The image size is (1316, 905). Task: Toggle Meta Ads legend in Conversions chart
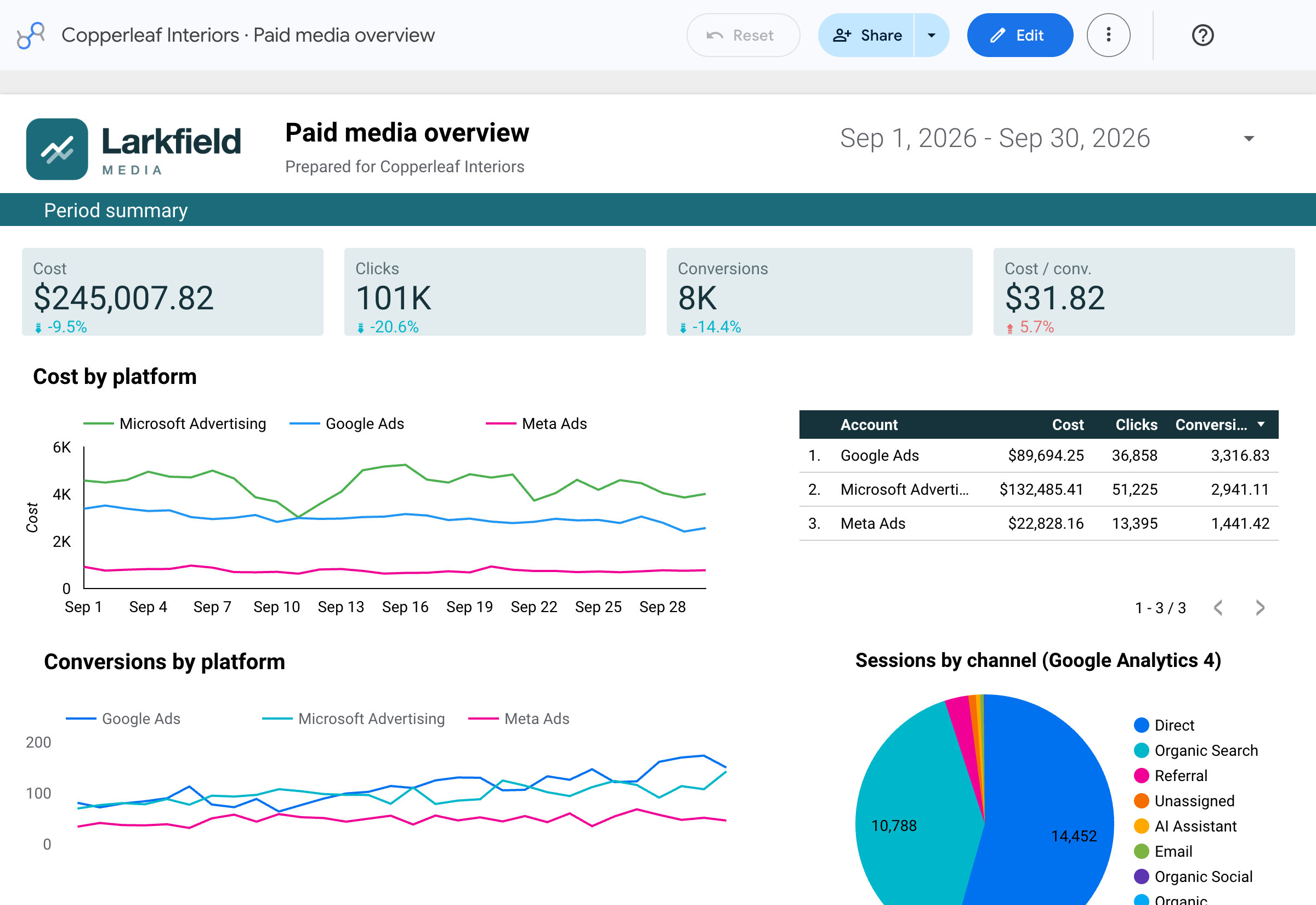coord(519,719)
